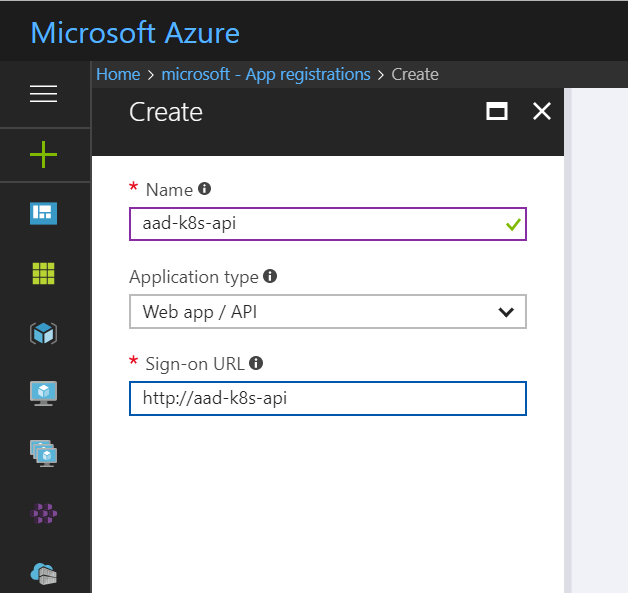Viewport: 628px width, 593px height.
Task: Show info tooltip next to Application type
Action: tap(270, 277)
